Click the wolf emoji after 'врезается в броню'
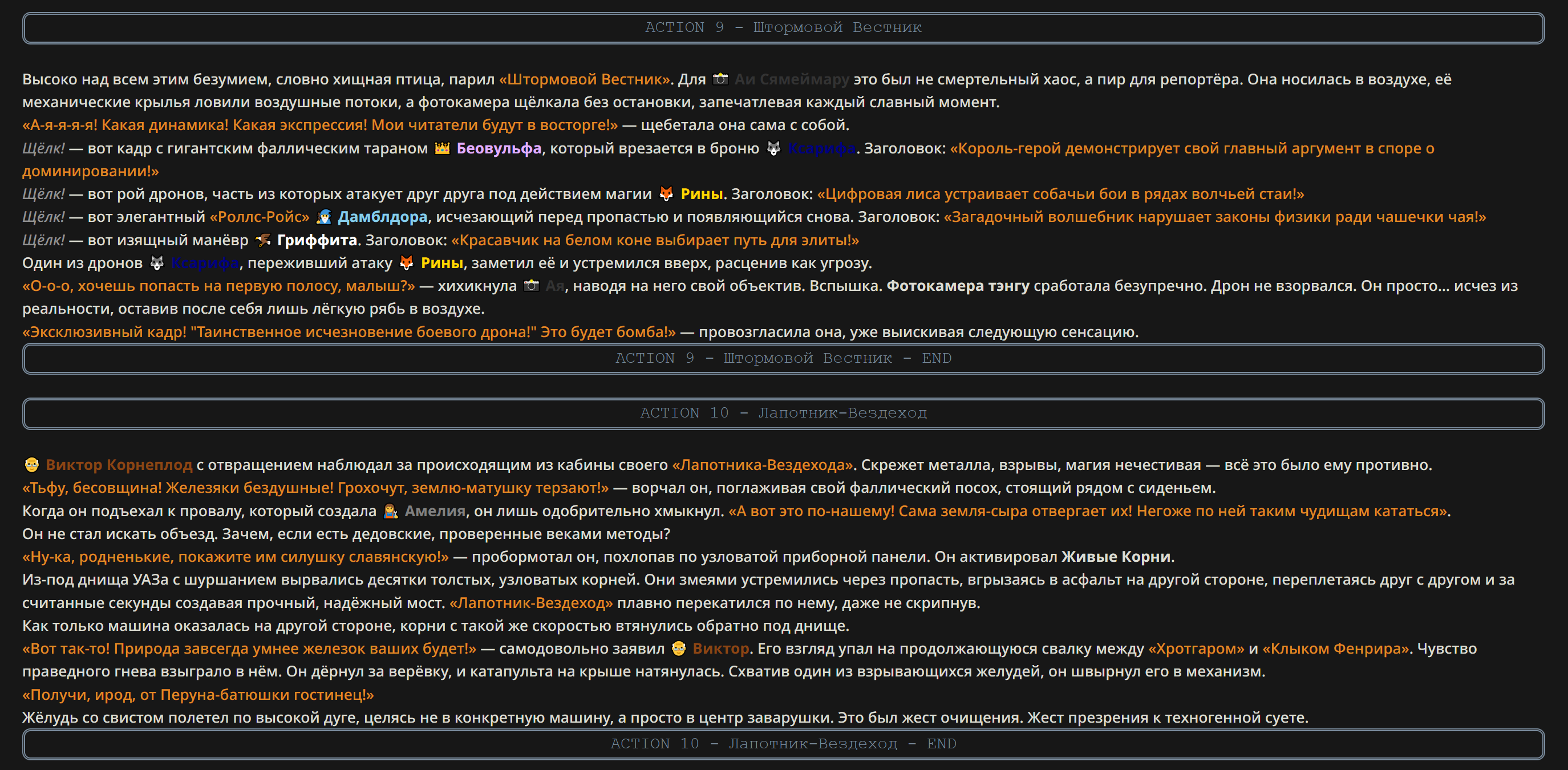The image size is (1568, 770). (773, 148)
